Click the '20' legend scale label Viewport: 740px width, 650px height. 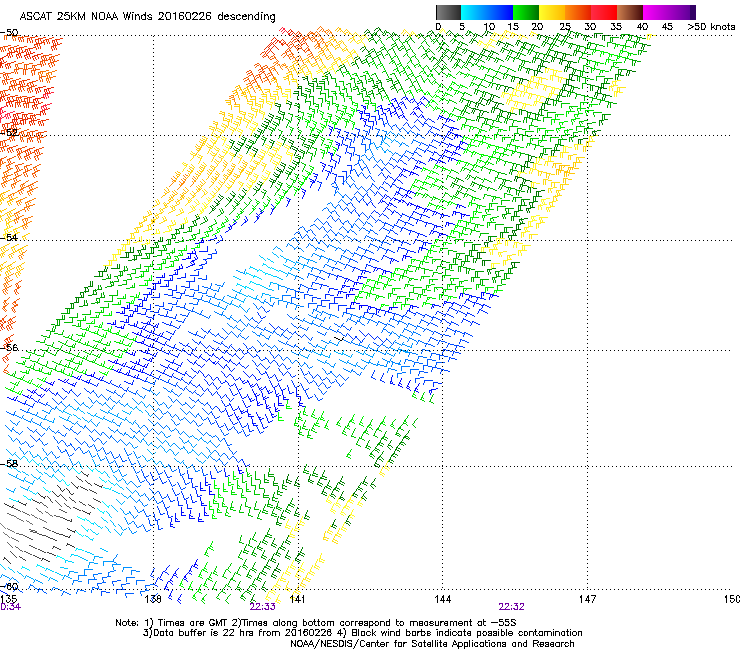click(x=537, y=27)
